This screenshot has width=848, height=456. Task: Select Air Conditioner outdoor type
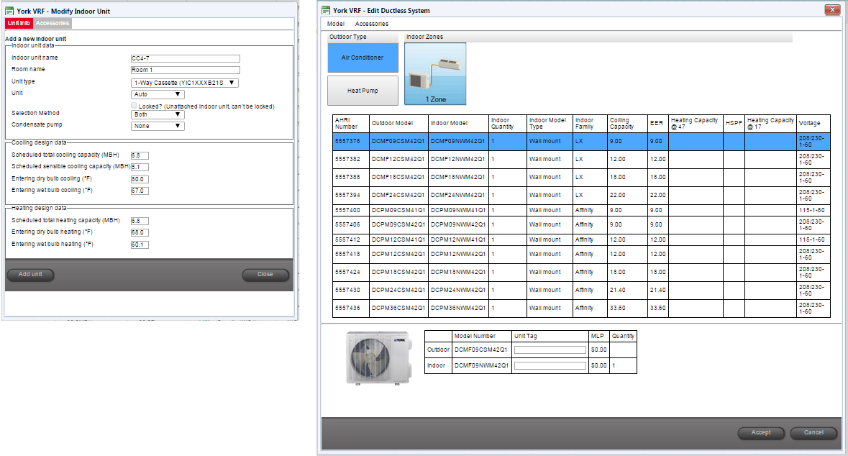pyautogui.click(x=362, y=58)
